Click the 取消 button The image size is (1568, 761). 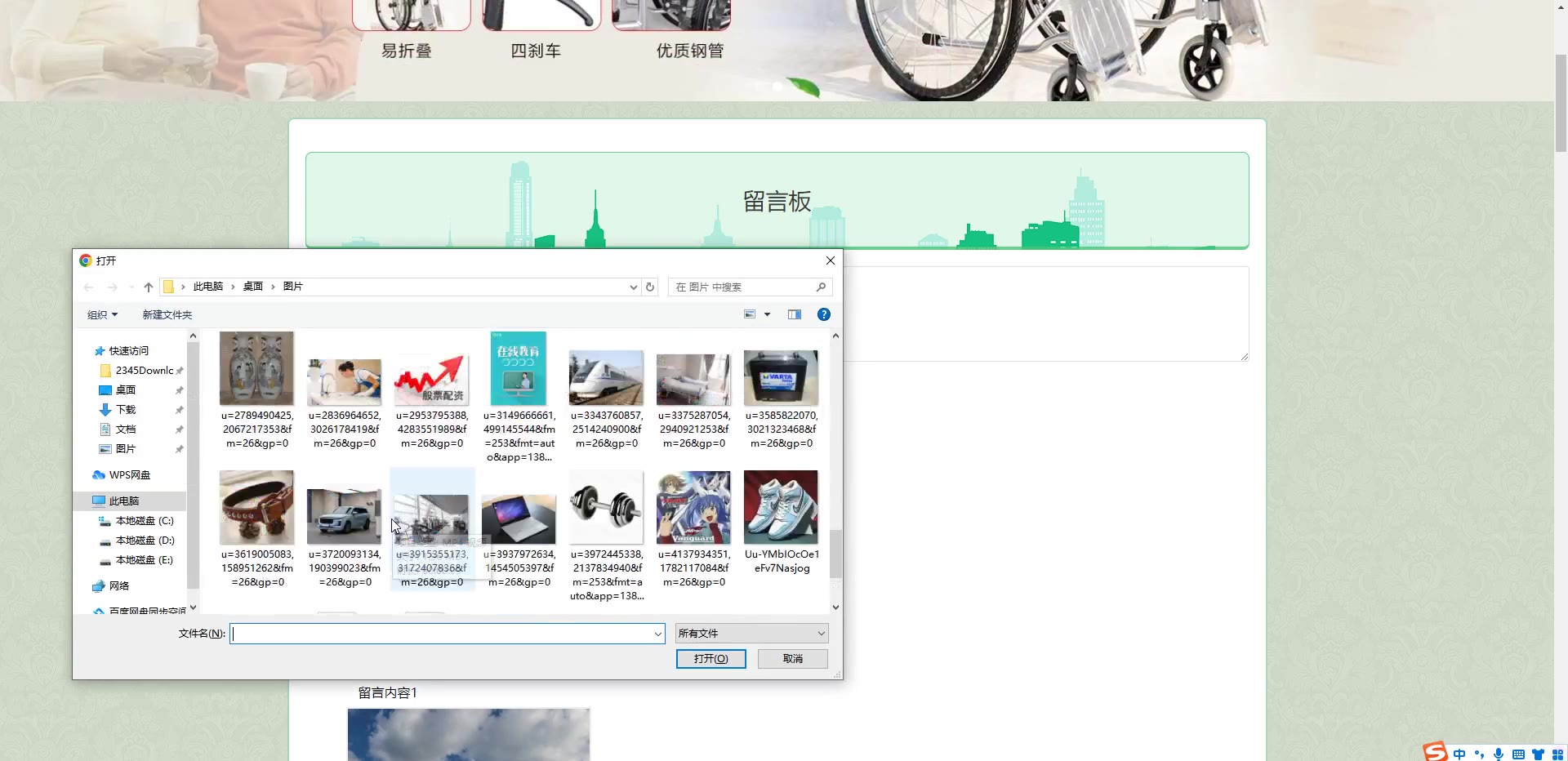pyautogui.click(x=792, y=659)
